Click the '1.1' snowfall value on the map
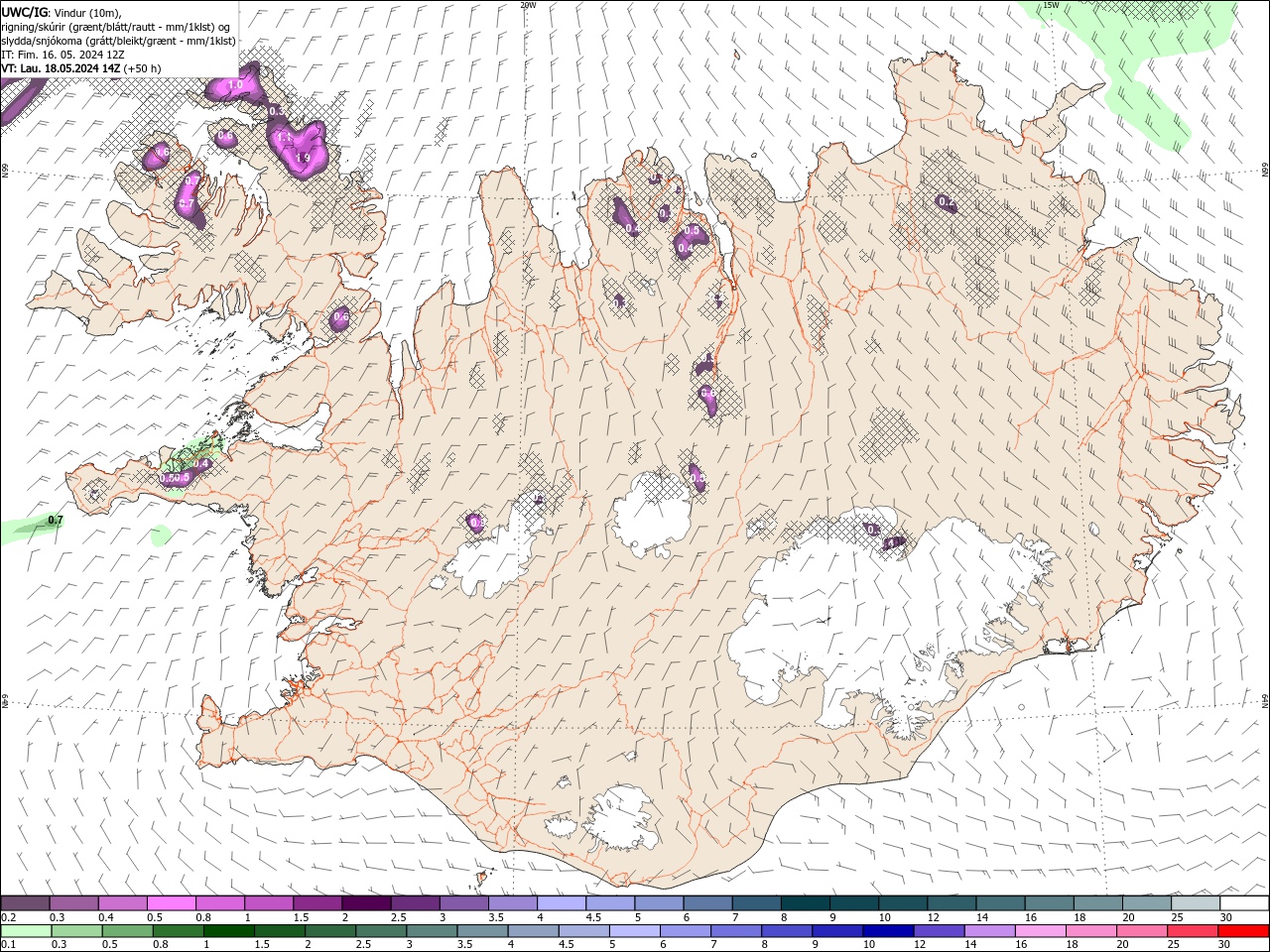This screenshot has height=952, width=1270. (283, 137)
